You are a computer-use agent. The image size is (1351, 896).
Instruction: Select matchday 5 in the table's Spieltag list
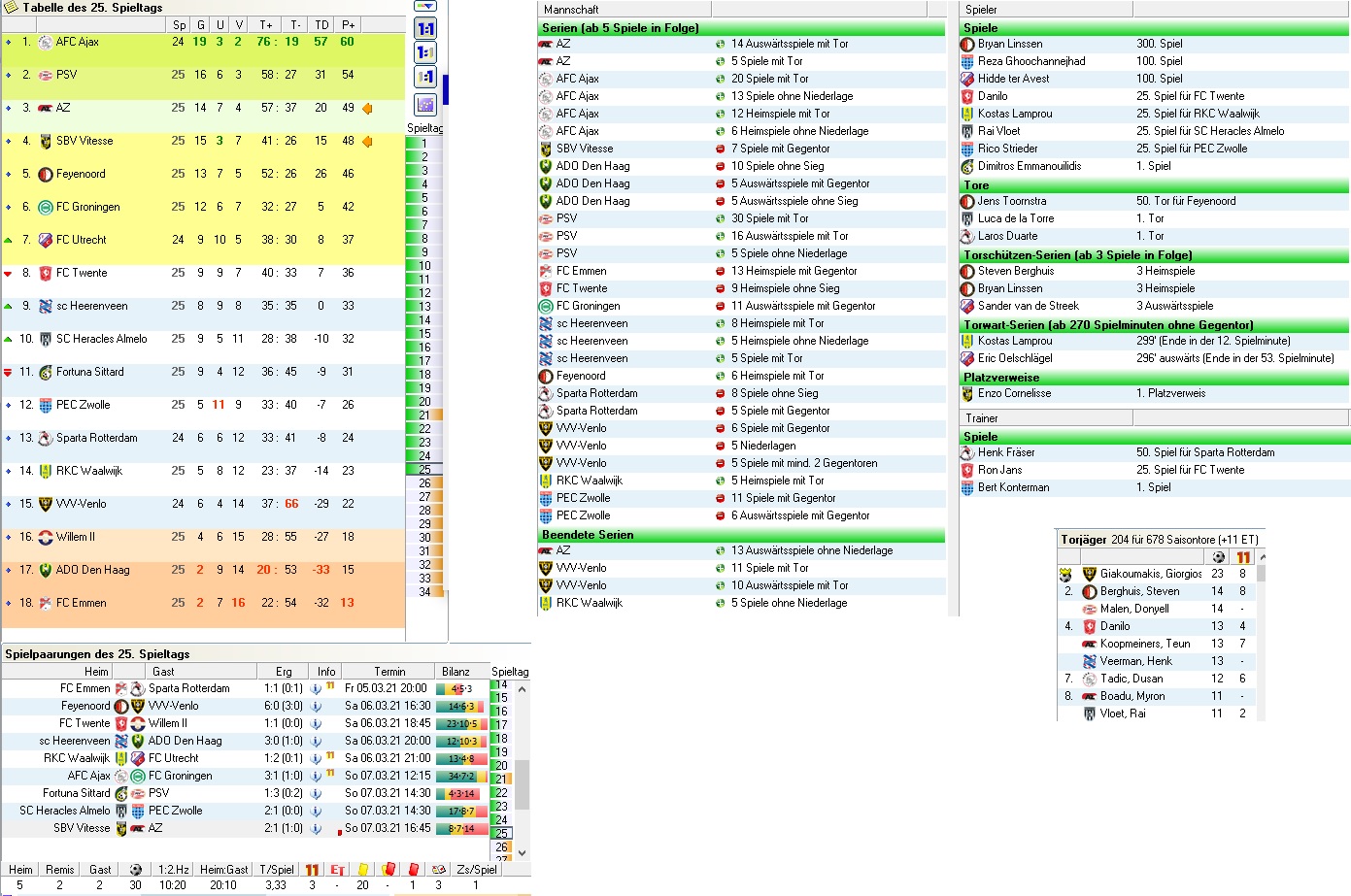pos(424,198)
